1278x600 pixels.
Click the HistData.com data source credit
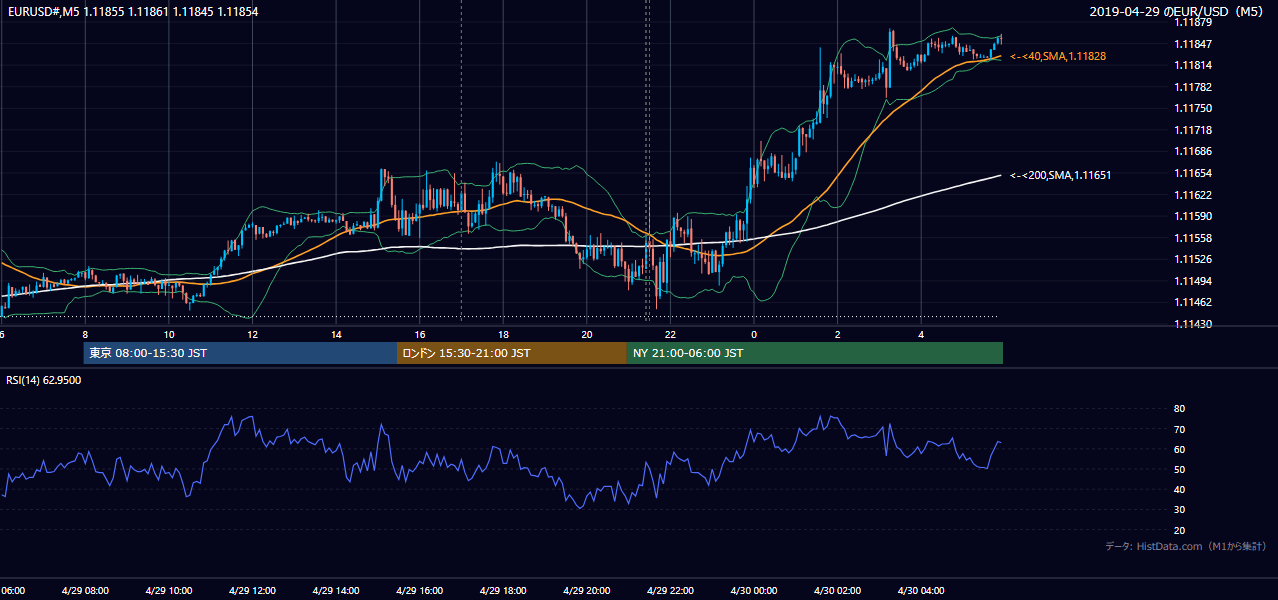[x=1186, y=546]
